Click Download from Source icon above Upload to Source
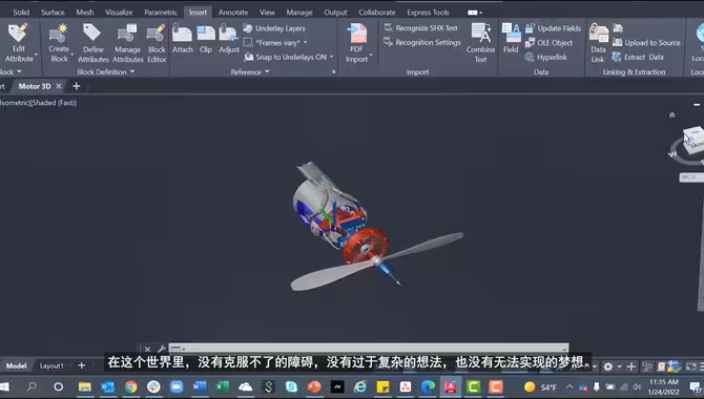 click(618, 28)
